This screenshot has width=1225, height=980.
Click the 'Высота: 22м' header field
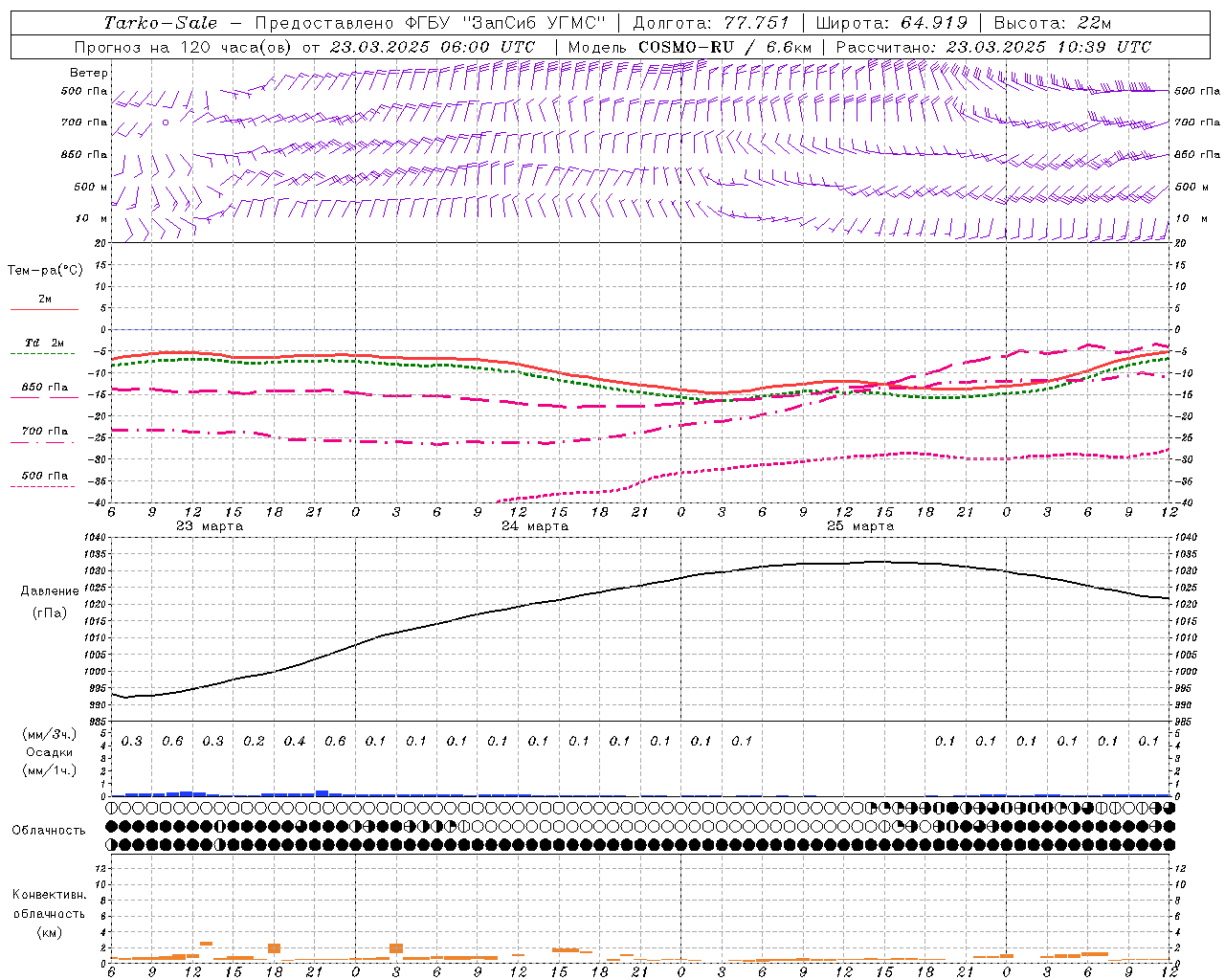tap(1053, 23)
